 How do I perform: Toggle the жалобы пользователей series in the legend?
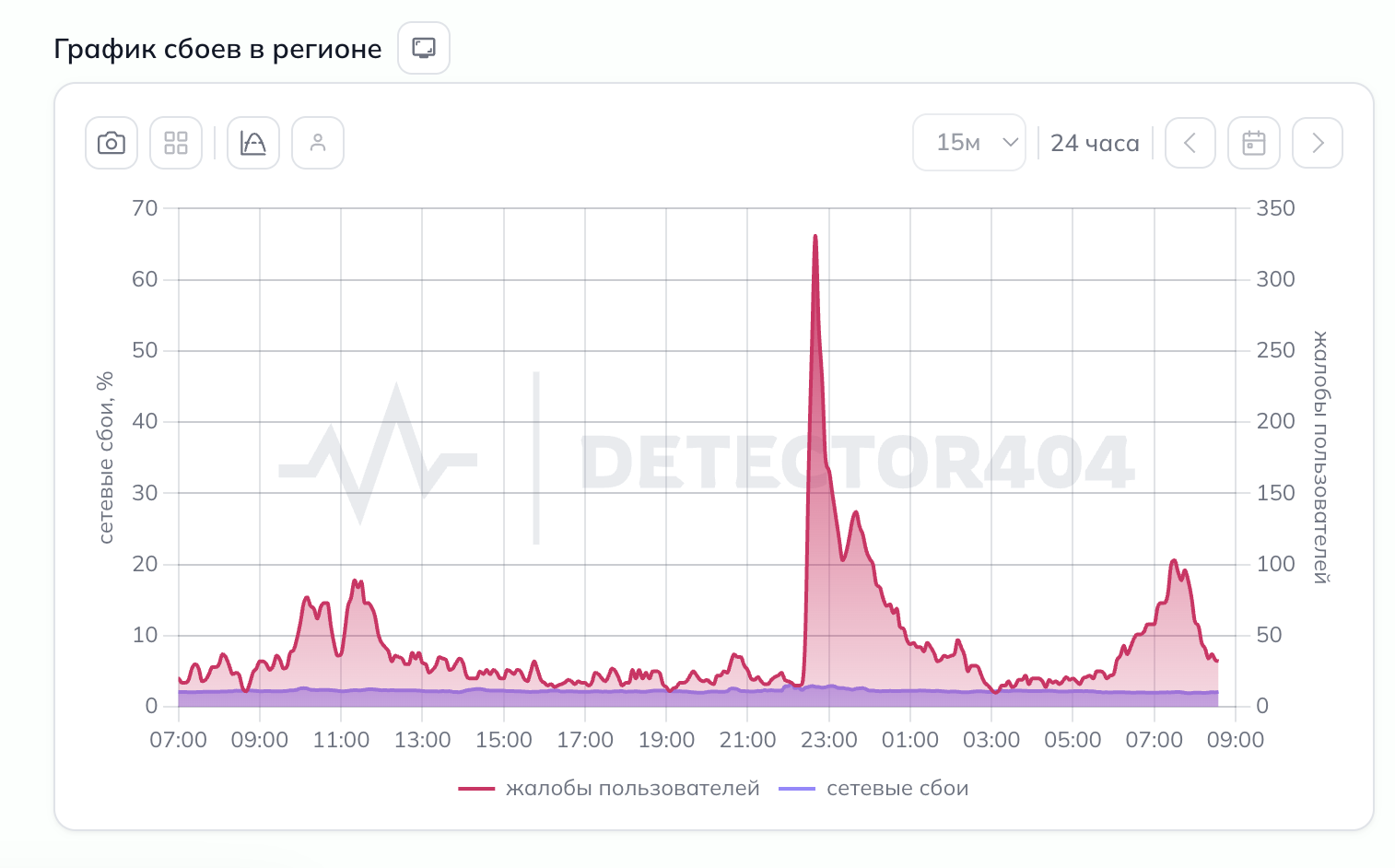[633, 789]
